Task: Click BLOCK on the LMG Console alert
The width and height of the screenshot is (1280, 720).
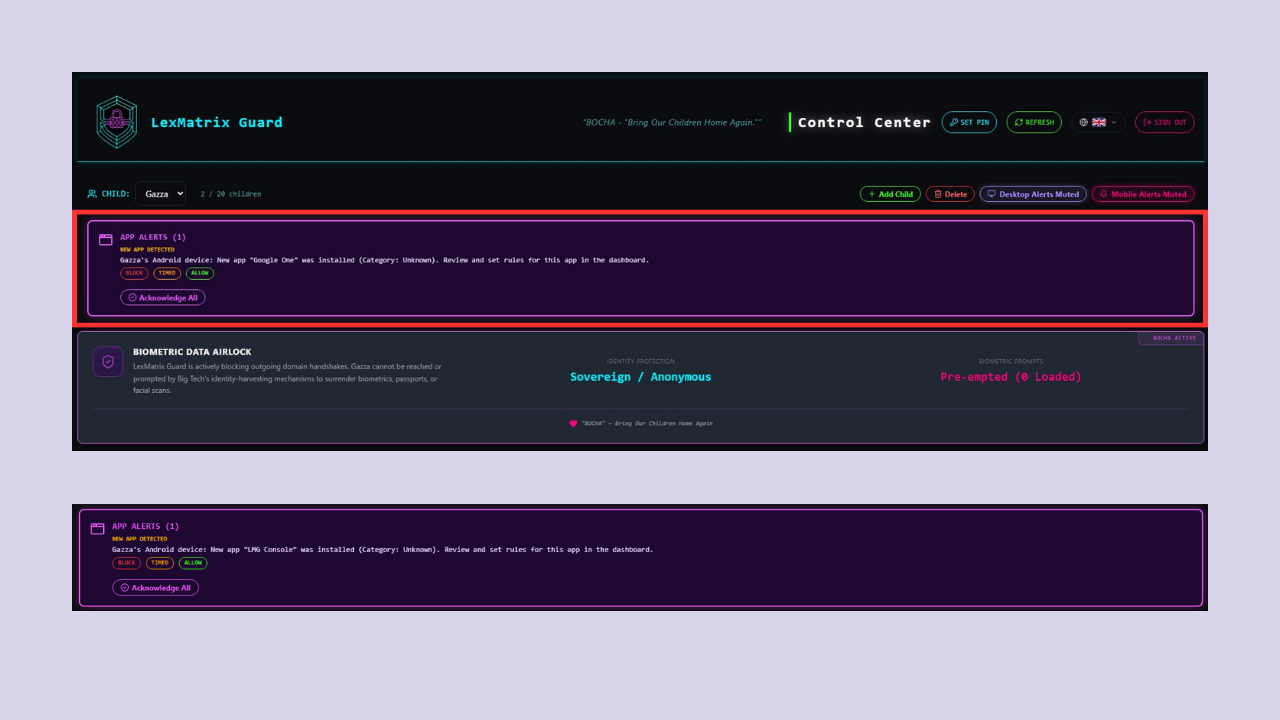Action: [126, 563]
